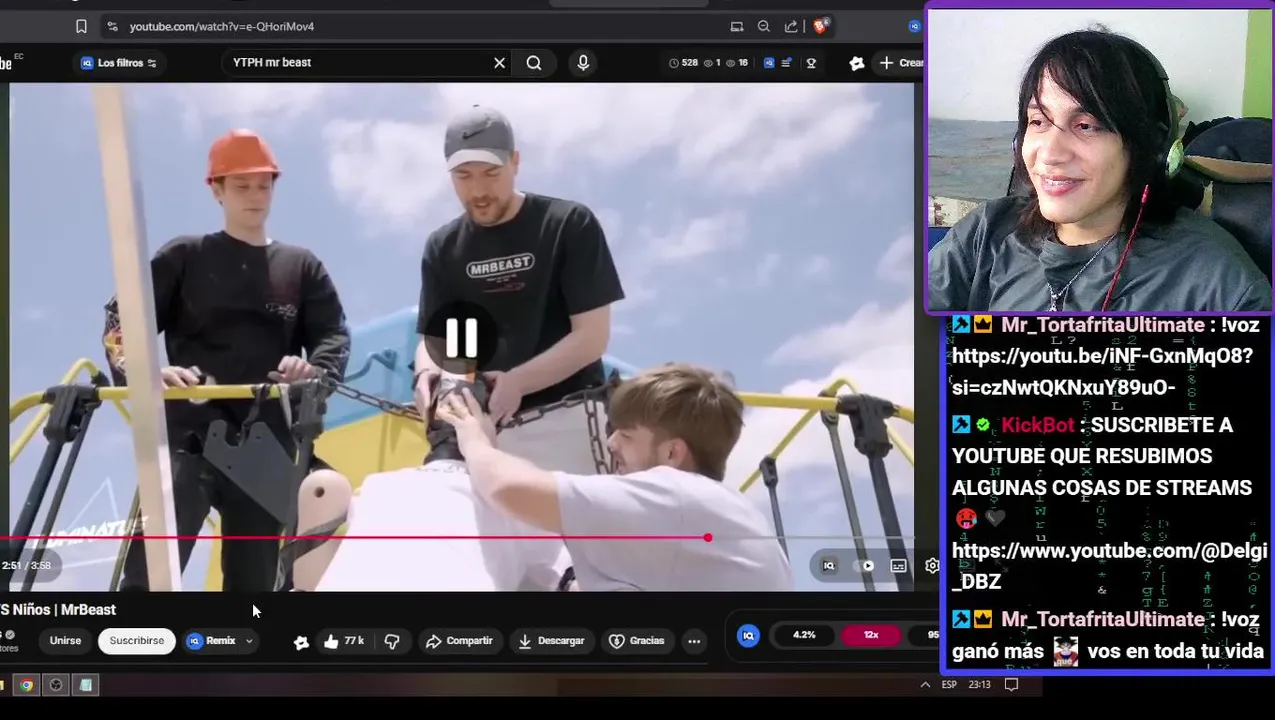Image resolution: width=1275 pixels, height=720 pixels.
Task: Click the round vidIQ logo in stats bar
Action: tap(748, 635)
